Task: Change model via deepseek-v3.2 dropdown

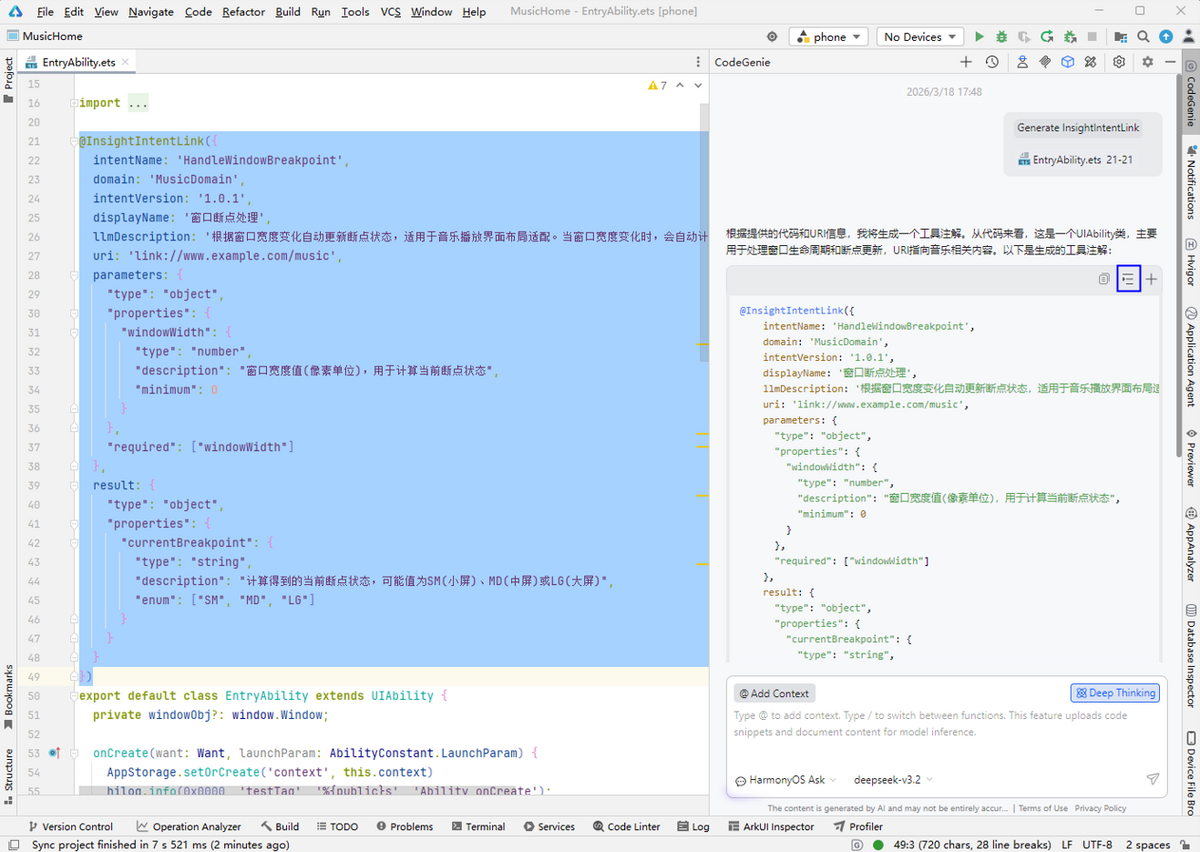Action: tap(894, 780)
